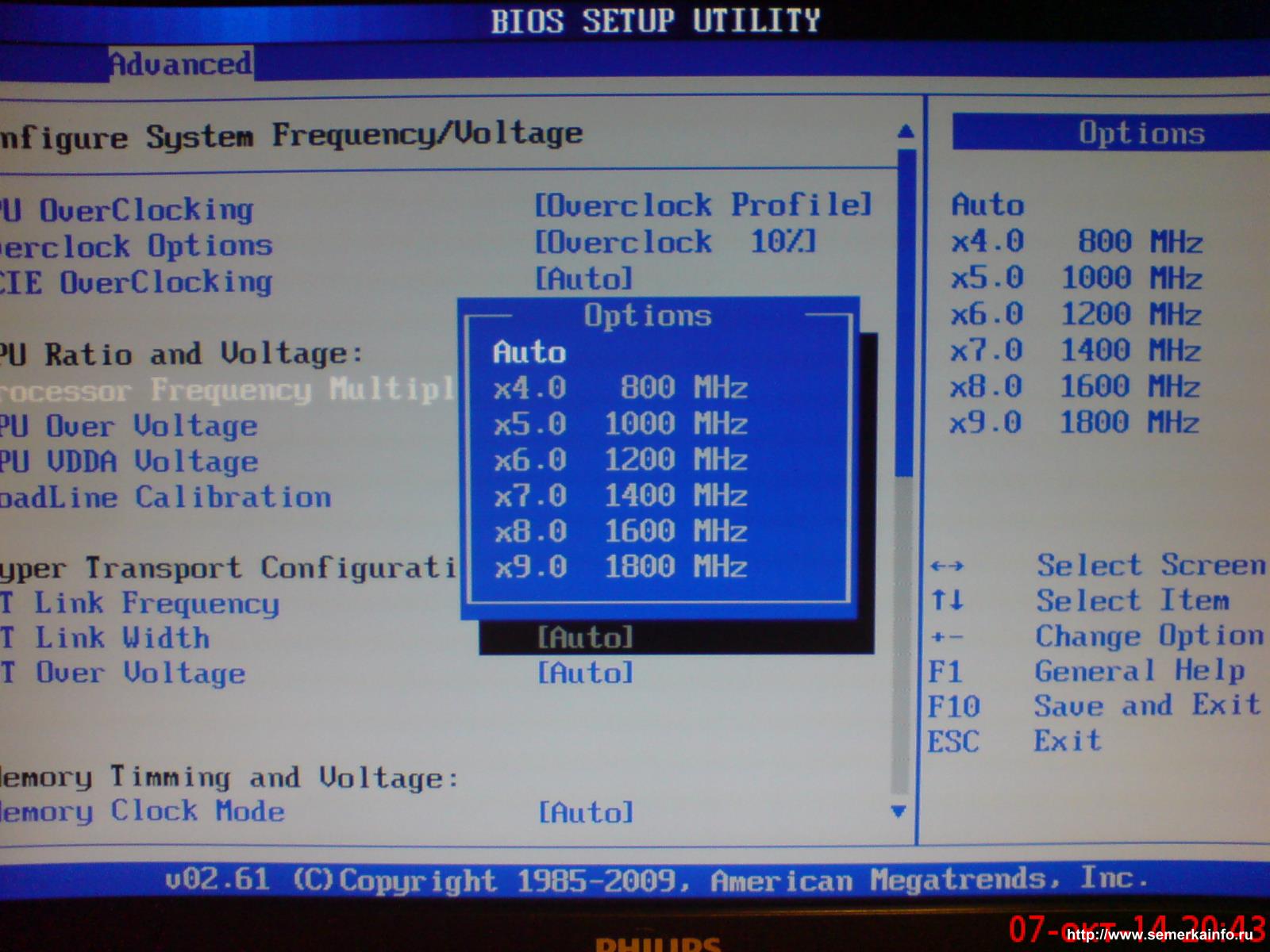Click scroll up arrow on settings list
1270x952 pixels.
click(905, 131)
